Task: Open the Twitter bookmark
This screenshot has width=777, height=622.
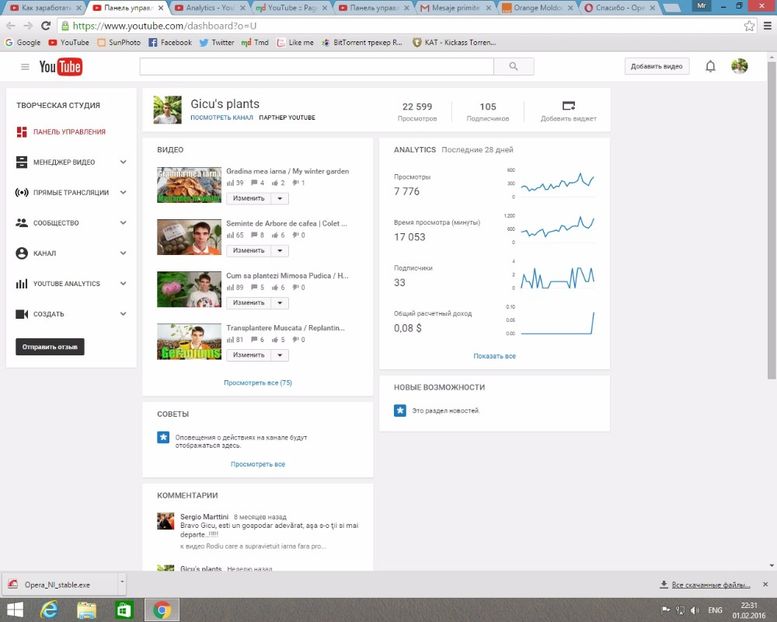Action: pos(217,43)
